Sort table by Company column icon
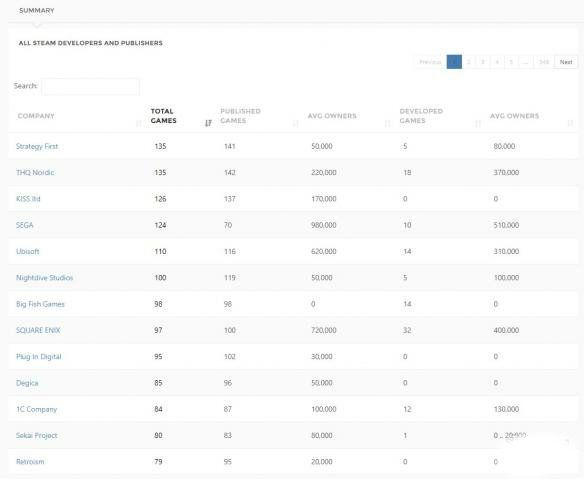The image size is (584, 479). click(x=139, y=123)
